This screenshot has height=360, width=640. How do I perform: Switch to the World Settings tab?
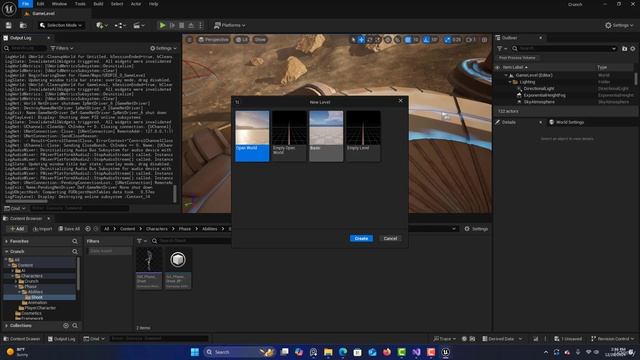(x=566, y=122)
